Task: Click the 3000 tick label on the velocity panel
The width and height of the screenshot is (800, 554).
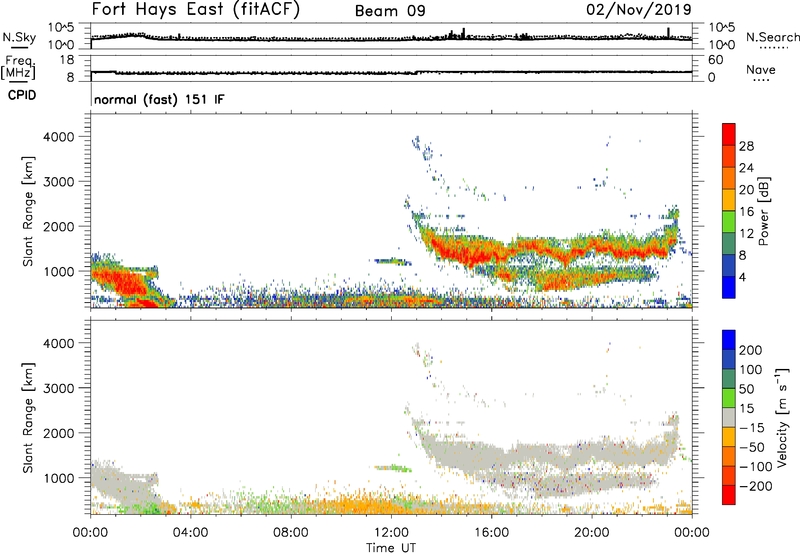Action: click(x=58, y=388)
